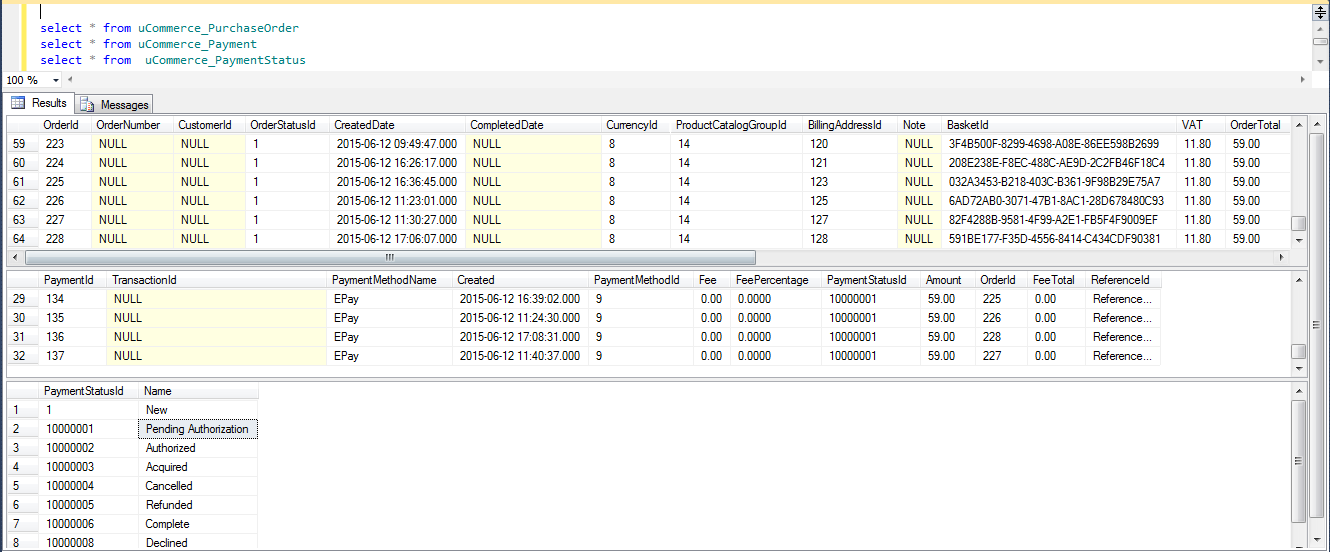The height and width of the screenshot is (552, 1330).
Task: Select the Authorized status cell
Action: click(x=199, y=448)
